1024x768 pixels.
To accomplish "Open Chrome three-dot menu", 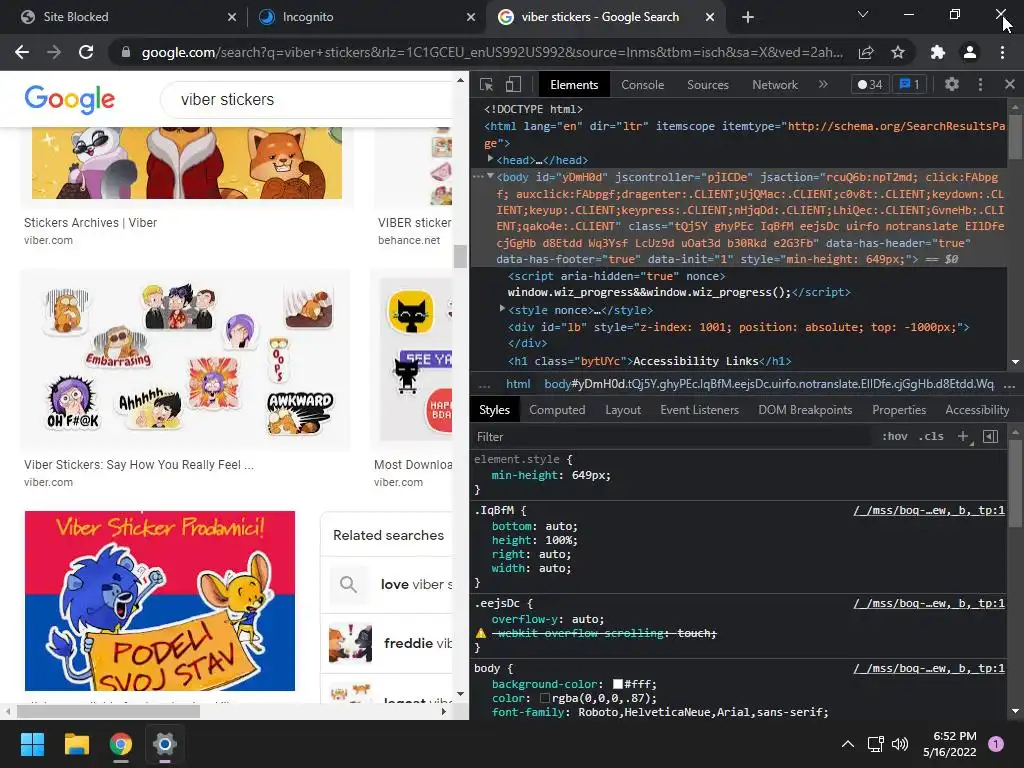I will click(1002, 52).
